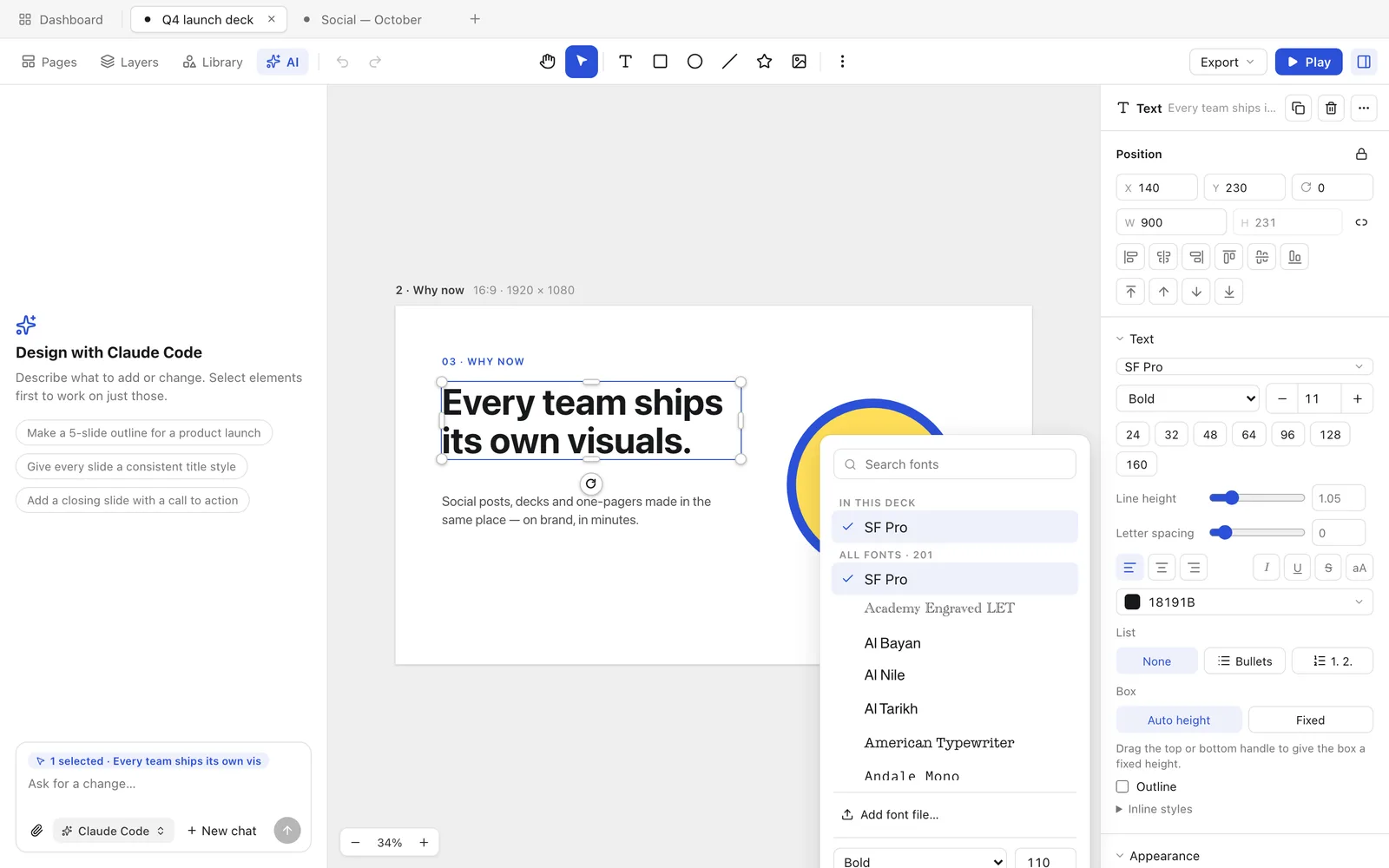Select the Line tool

[729, 62]
